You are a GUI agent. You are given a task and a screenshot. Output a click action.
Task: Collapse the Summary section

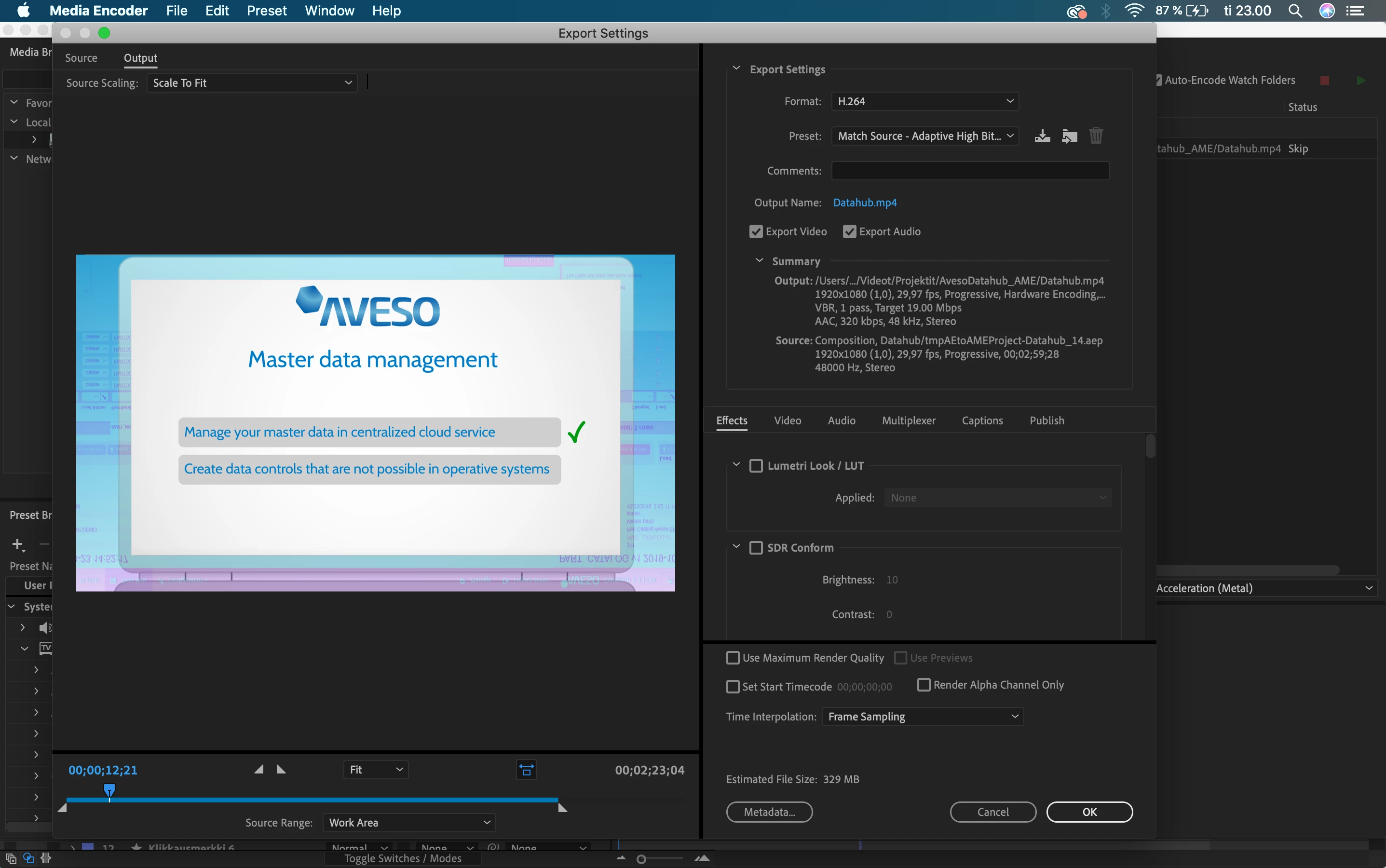pos(759,260)
